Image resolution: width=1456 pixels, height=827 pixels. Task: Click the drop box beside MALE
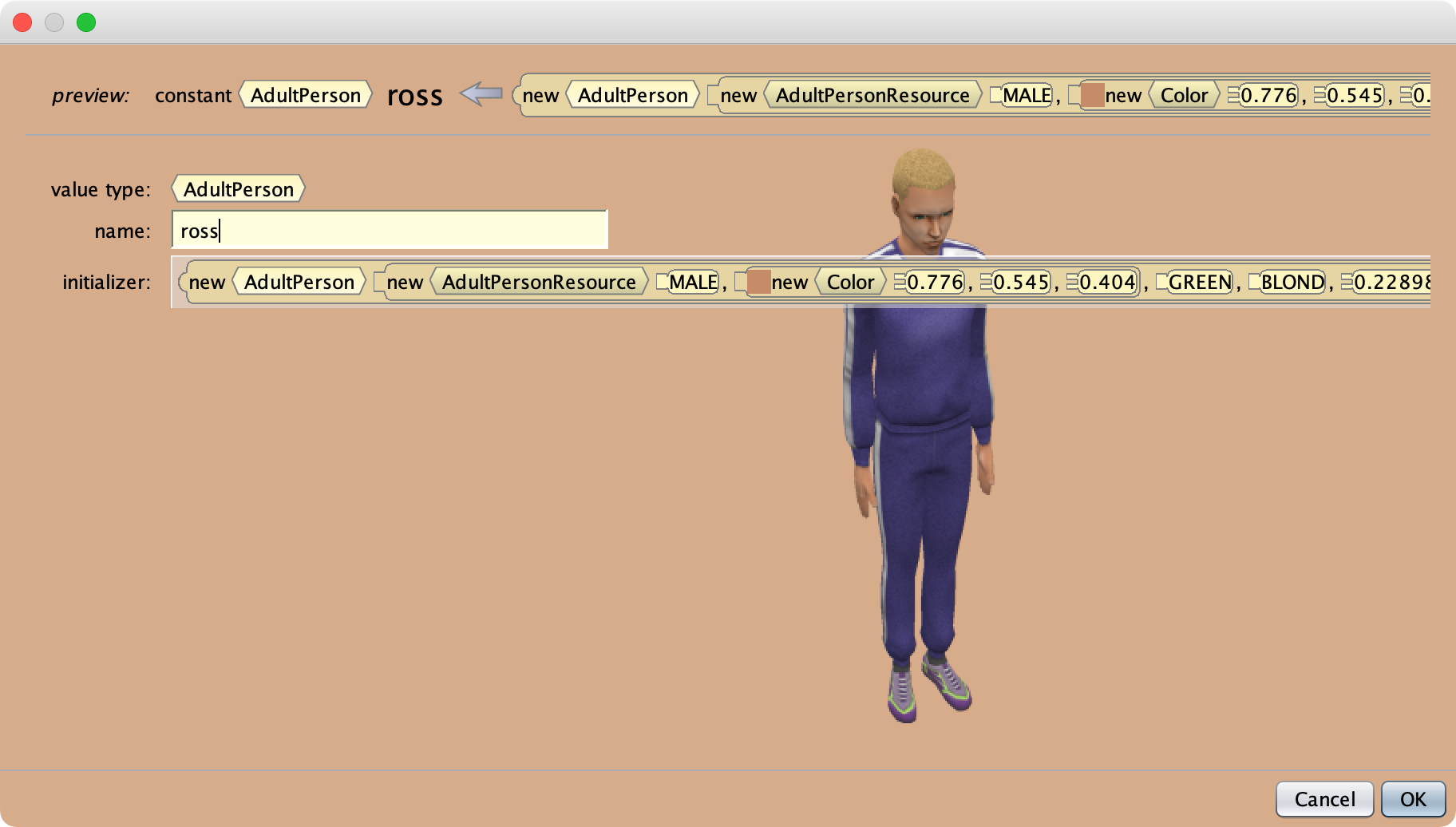pyautogui.click(x=662, y=281)
